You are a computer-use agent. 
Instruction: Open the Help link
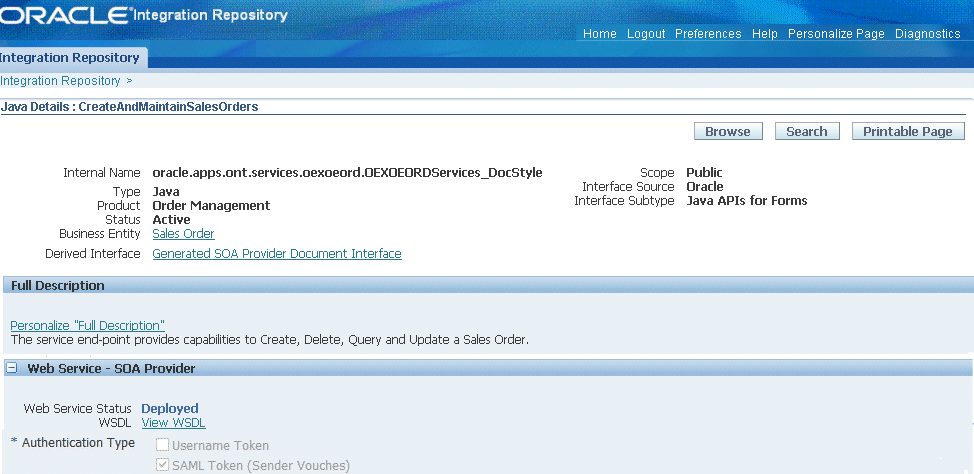click(765, 34)
